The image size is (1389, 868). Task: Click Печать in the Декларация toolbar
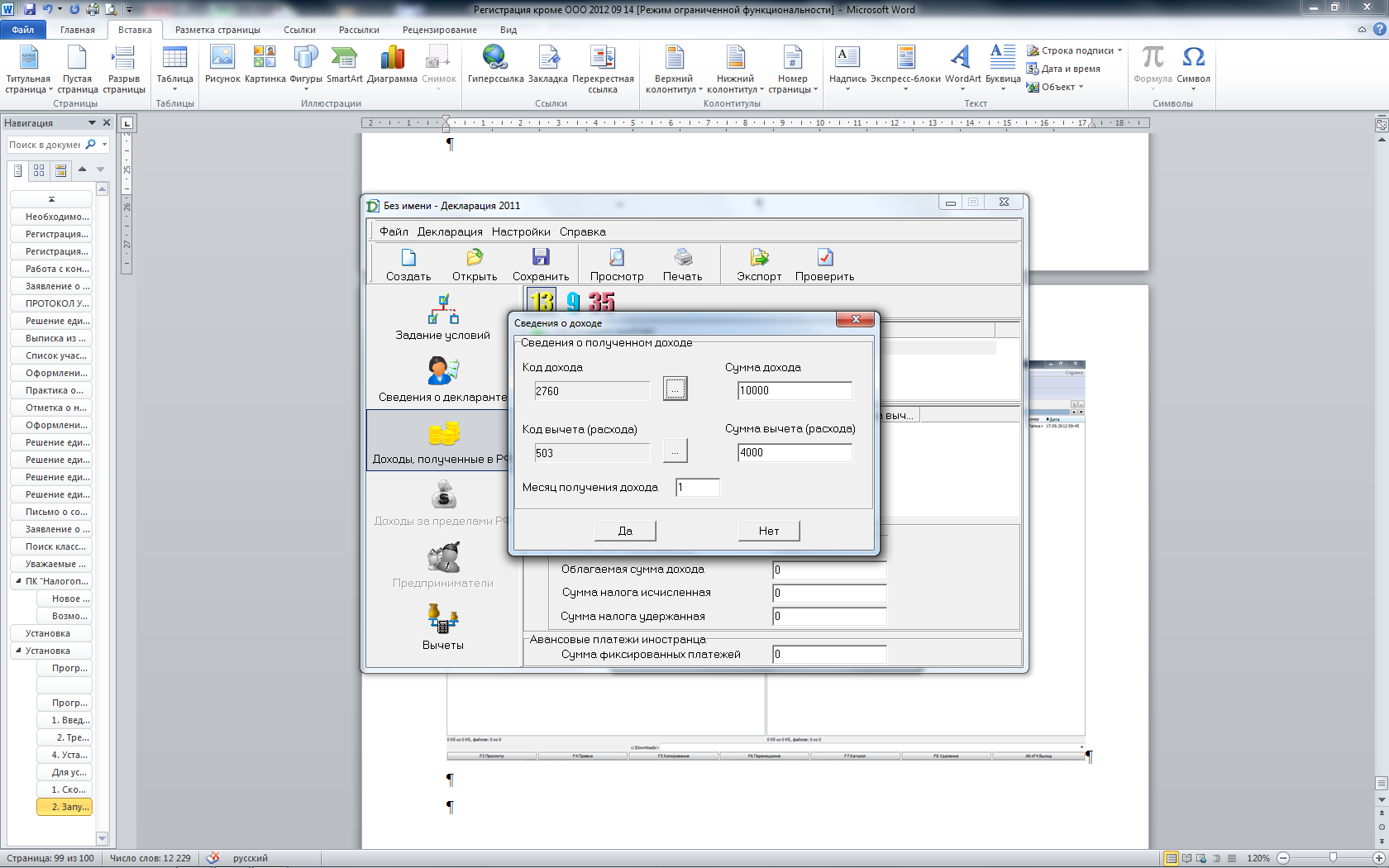[682, 265]
